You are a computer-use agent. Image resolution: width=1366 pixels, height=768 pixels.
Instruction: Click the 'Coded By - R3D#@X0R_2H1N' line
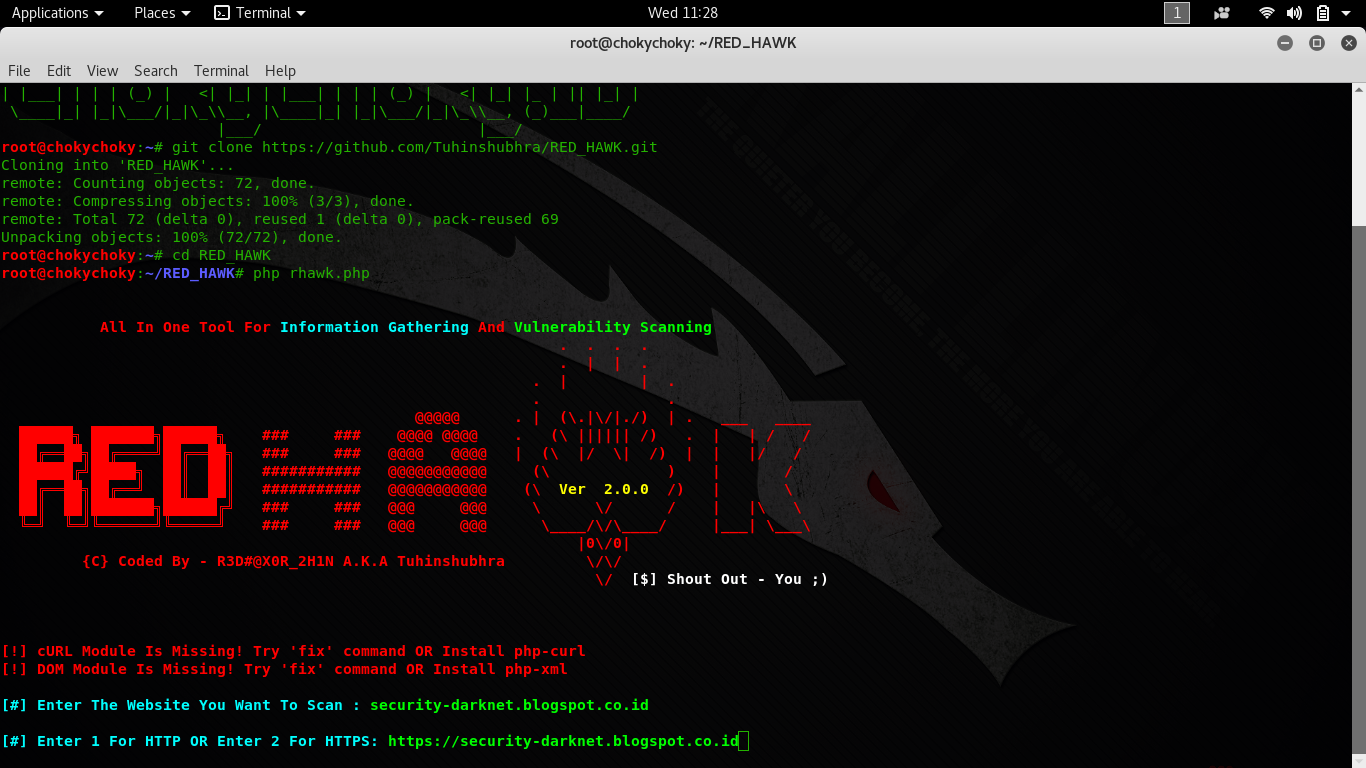click(x=294, y=561)
